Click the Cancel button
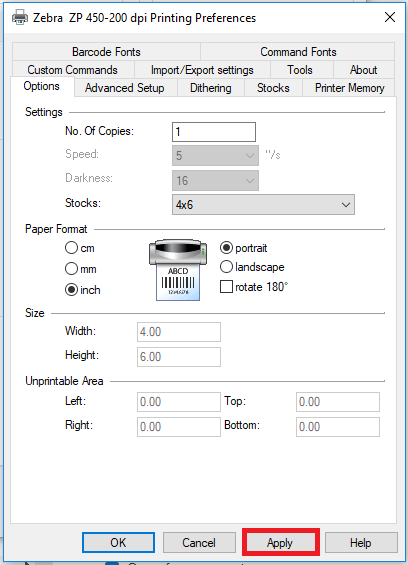408x565 pixels. [x=199, y=543]
